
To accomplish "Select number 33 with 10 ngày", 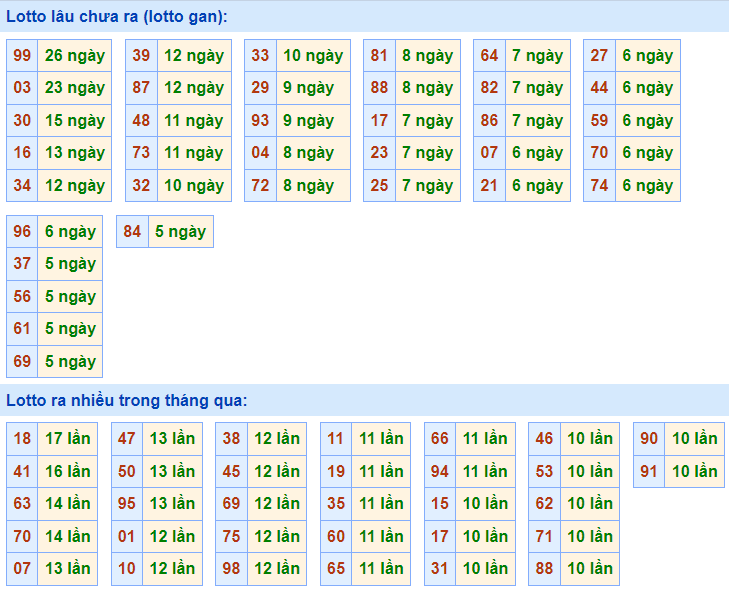I will [x=260, y=55].
